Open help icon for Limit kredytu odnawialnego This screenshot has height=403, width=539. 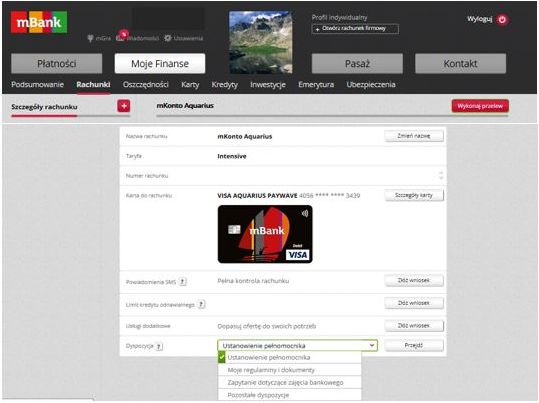click(202, 304)
